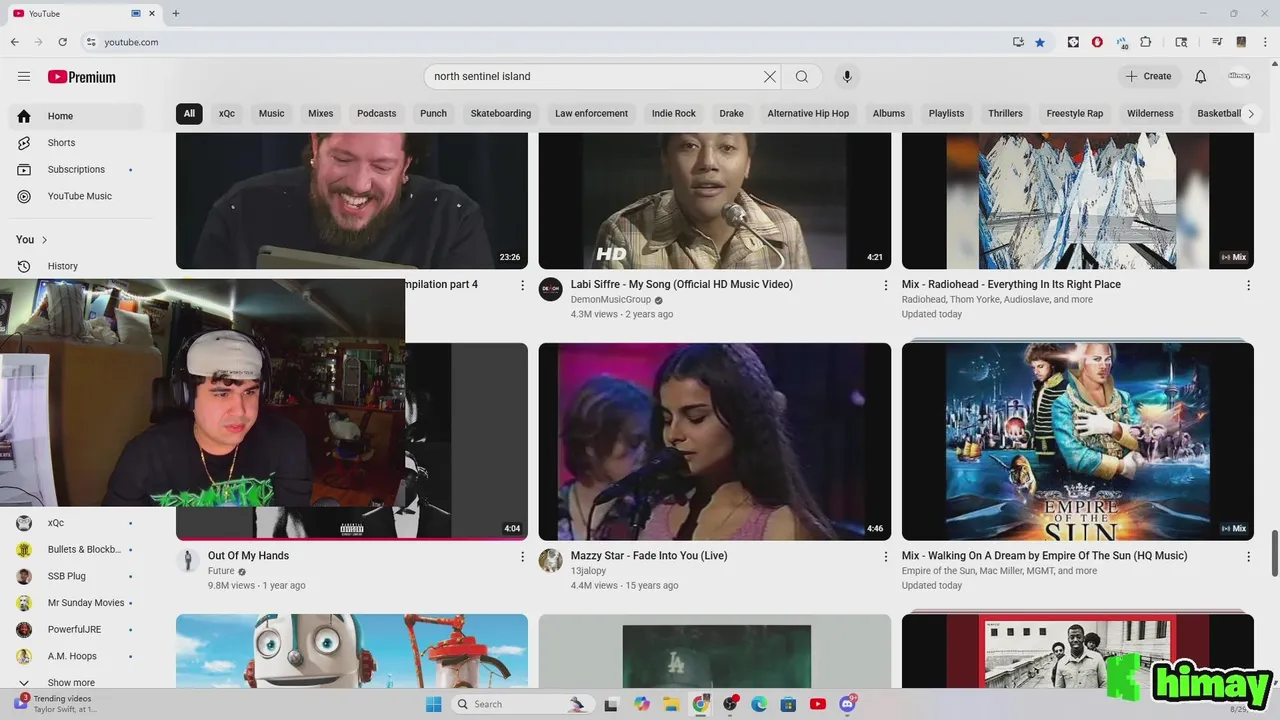Open Subscriptions in the sidebar

pos(76,170)
